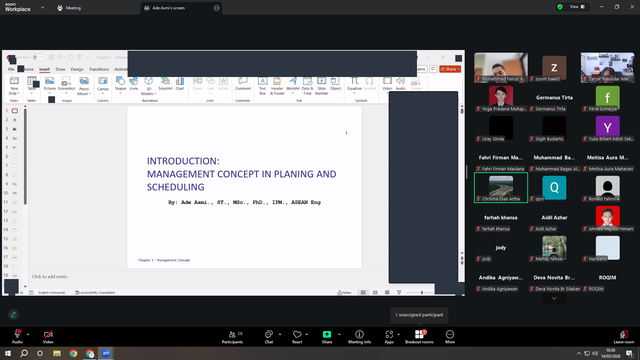Select slide thumbnail 5 in panel
This screenshot has width=640, height=360.
(15, 147)
